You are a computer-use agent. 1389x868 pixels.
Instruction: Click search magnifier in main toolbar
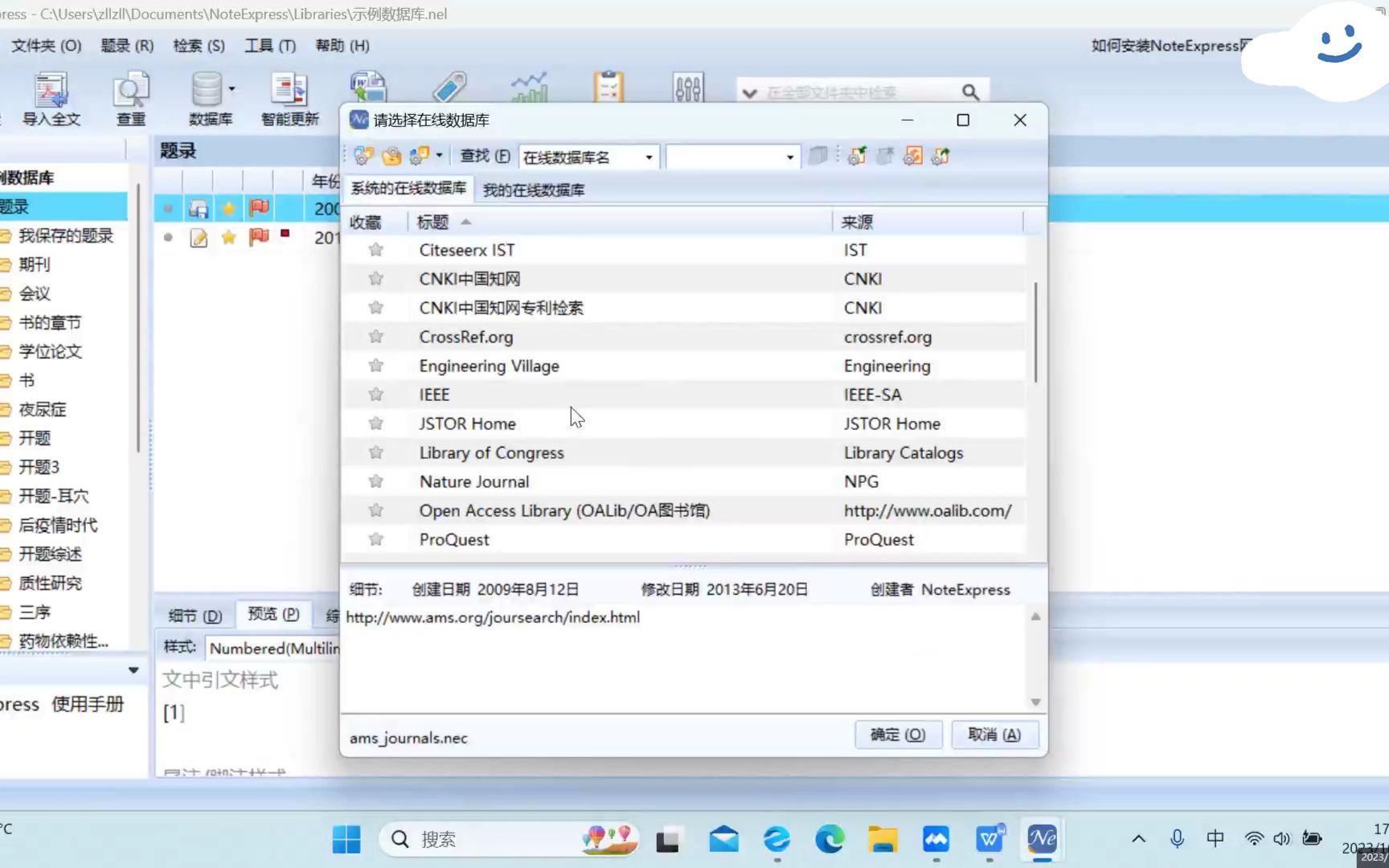click(970, 92)
